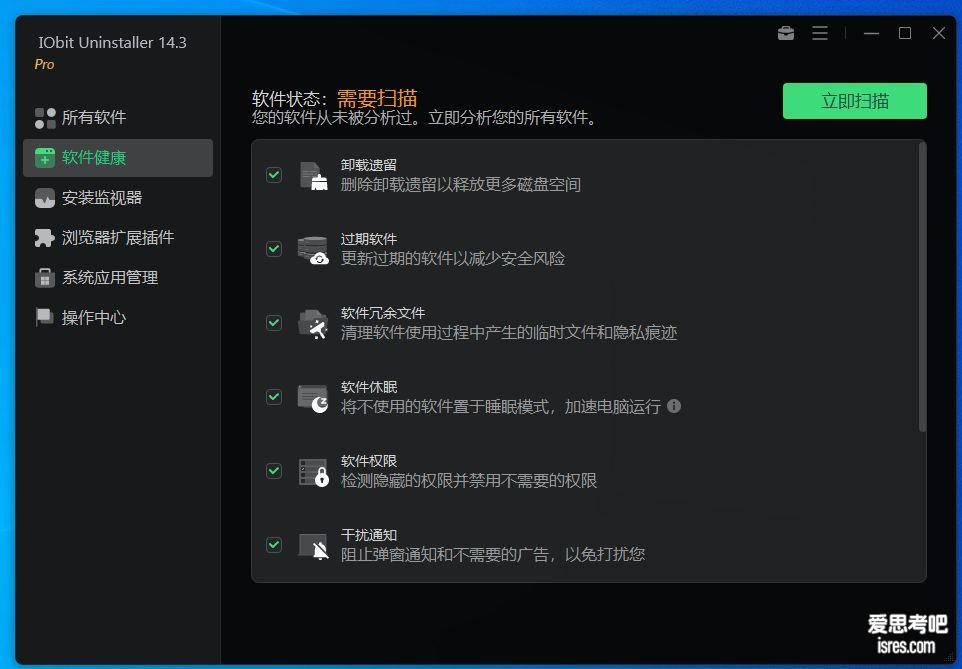Click the IObit Uninstaller 14.3 title

112,42
